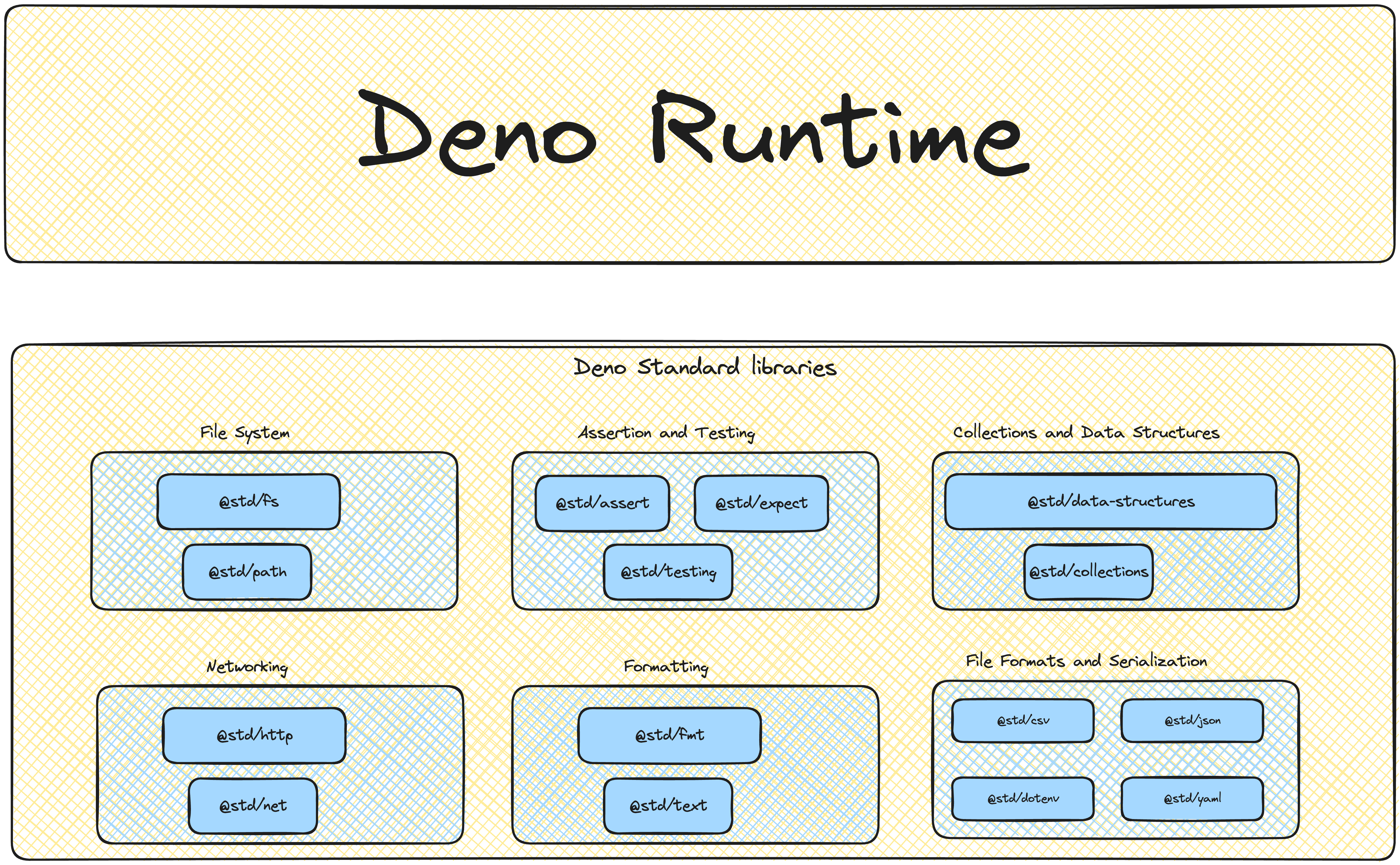Select the @std/fs box
The image size is (1400, 865).
(x=249, y=502)
